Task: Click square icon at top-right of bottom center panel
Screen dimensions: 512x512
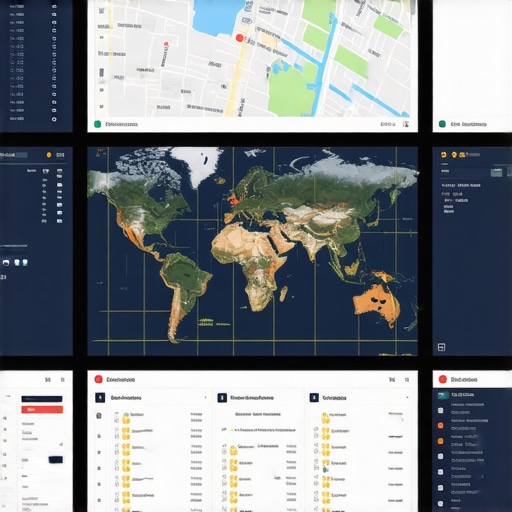Action: click(x=407, y=380)
